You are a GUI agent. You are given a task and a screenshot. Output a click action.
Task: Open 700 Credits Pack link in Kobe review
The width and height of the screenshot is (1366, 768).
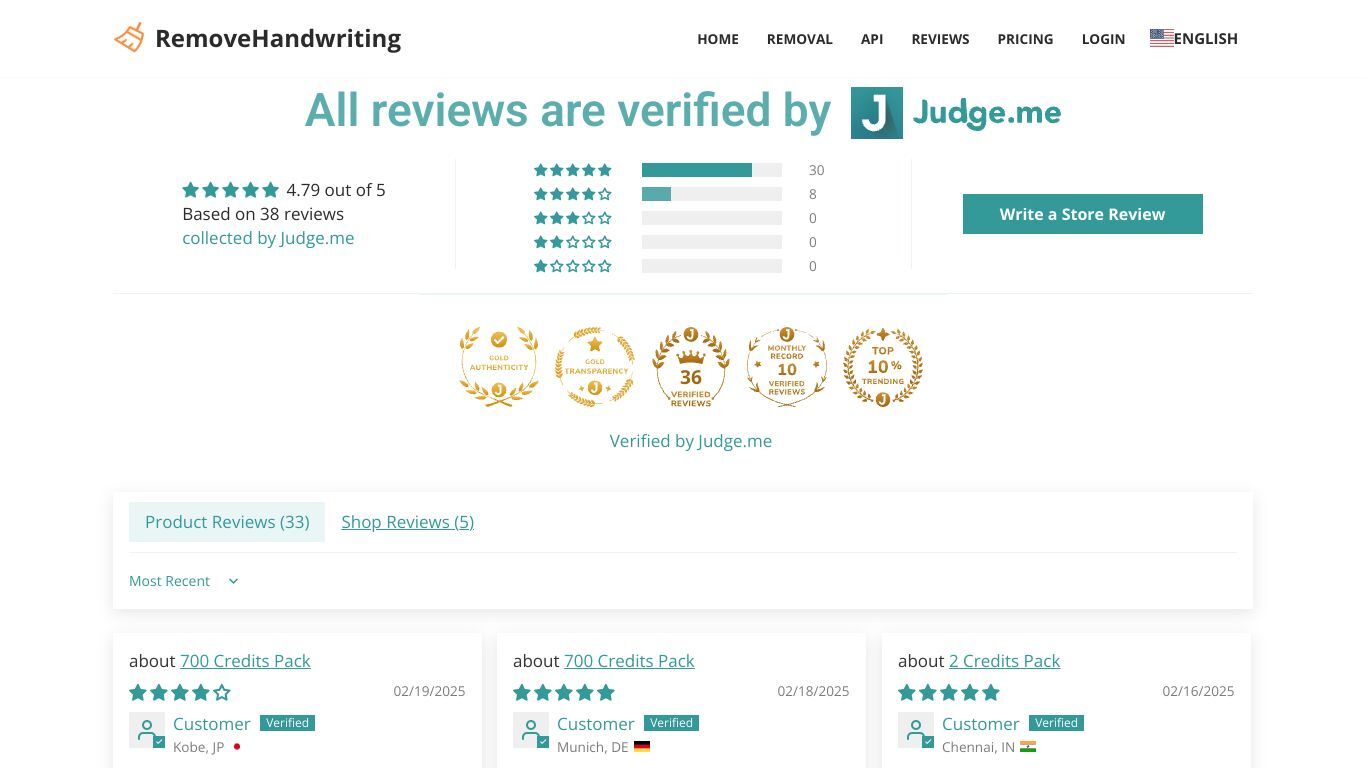pos(245,661)
